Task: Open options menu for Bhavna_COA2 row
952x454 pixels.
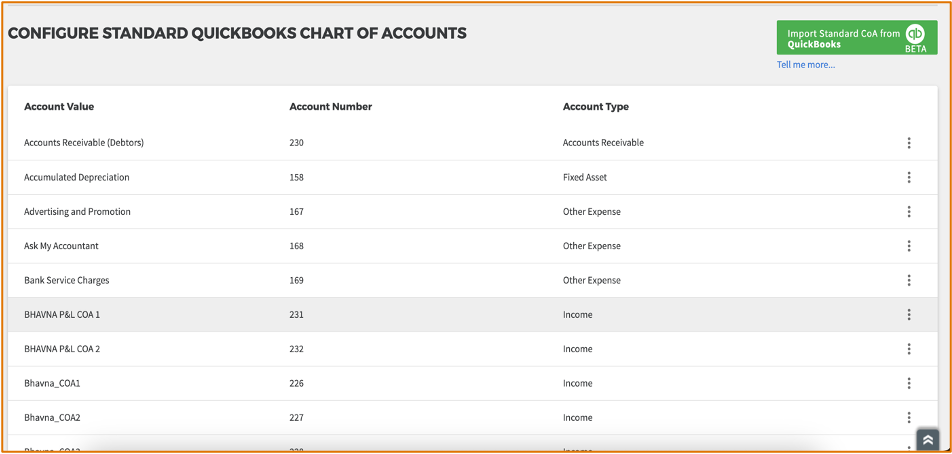Action: tap(909, 418)
